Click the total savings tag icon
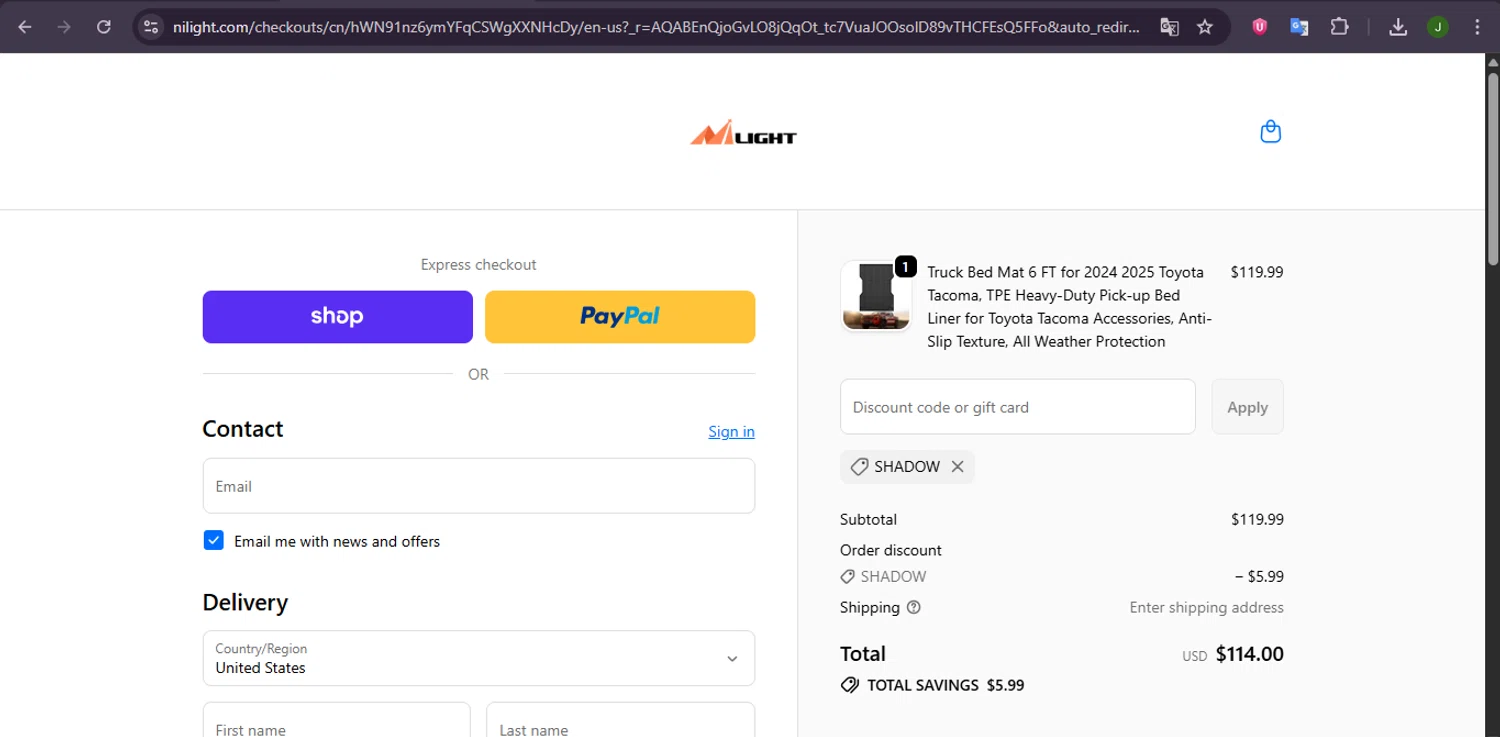Image resolution: width=1500 pixels, height=737 pixels. 850,685
